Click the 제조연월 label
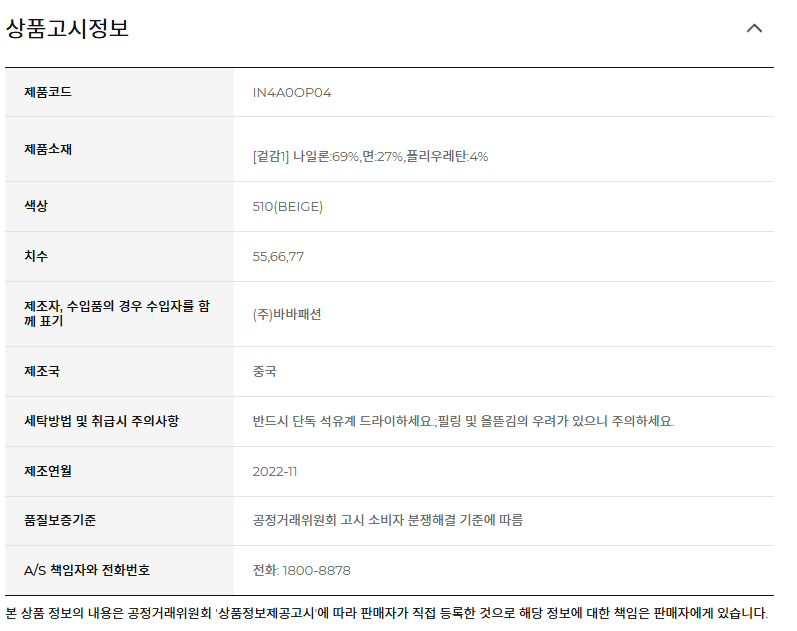Image resolution: width=797 pixels, height=631 pixels. point(48,471)
